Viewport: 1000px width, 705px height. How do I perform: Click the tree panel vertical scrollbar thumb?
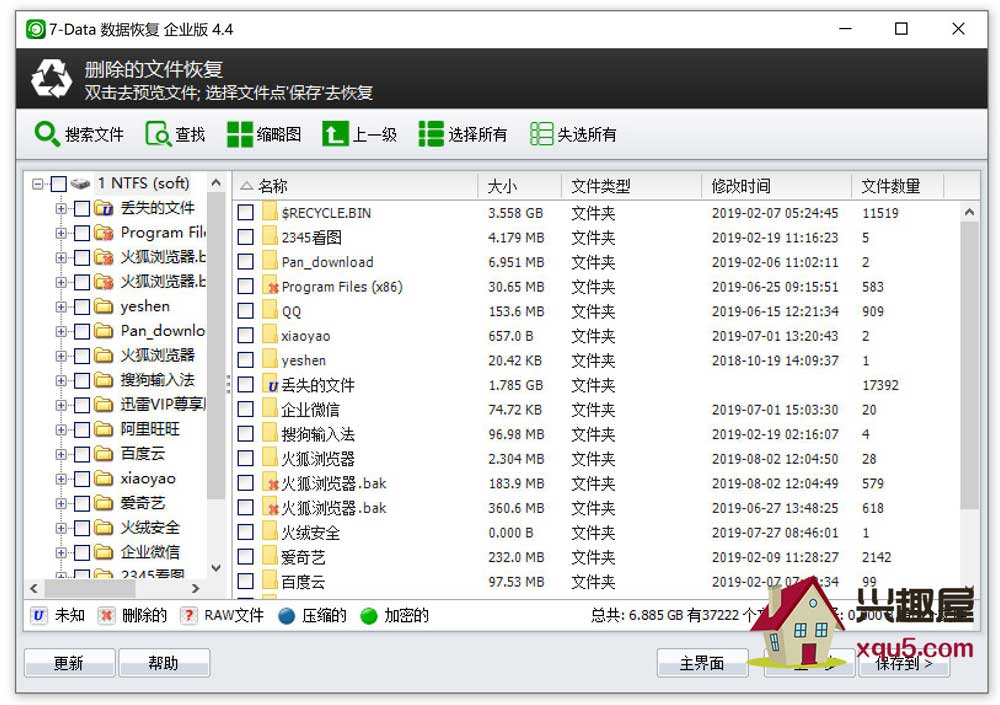(x=216, y=345)
